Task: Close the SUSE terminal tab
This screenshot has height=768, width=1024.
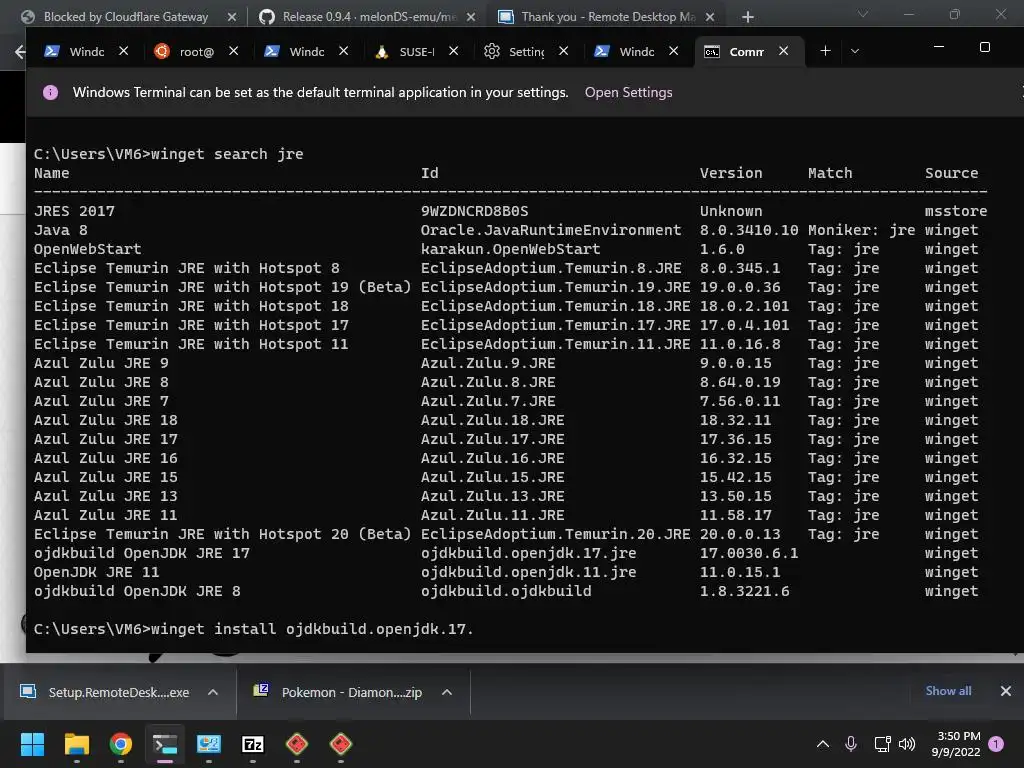Action: click(454, 51)
